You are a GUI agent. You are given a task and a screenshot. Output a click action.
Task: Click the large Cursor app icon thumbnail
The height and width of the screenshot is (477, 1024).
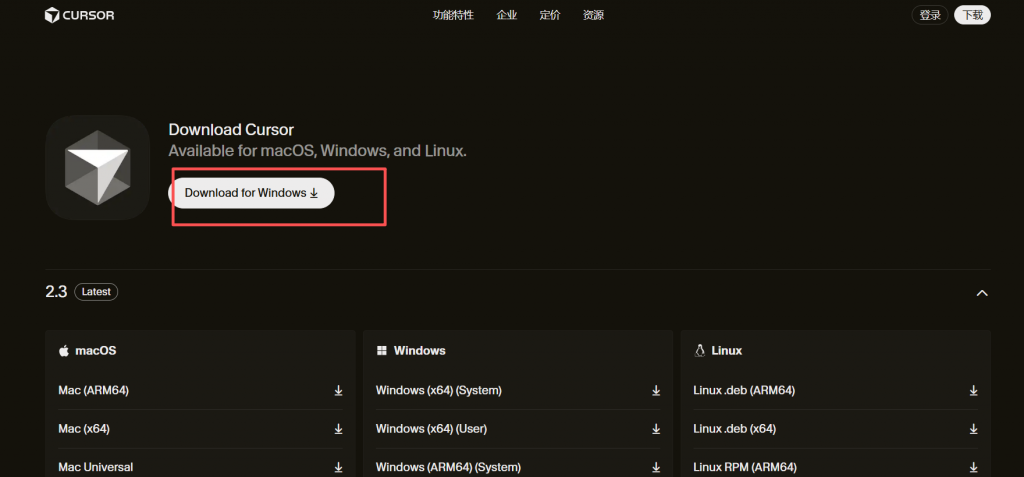click(x=97, y=167)
